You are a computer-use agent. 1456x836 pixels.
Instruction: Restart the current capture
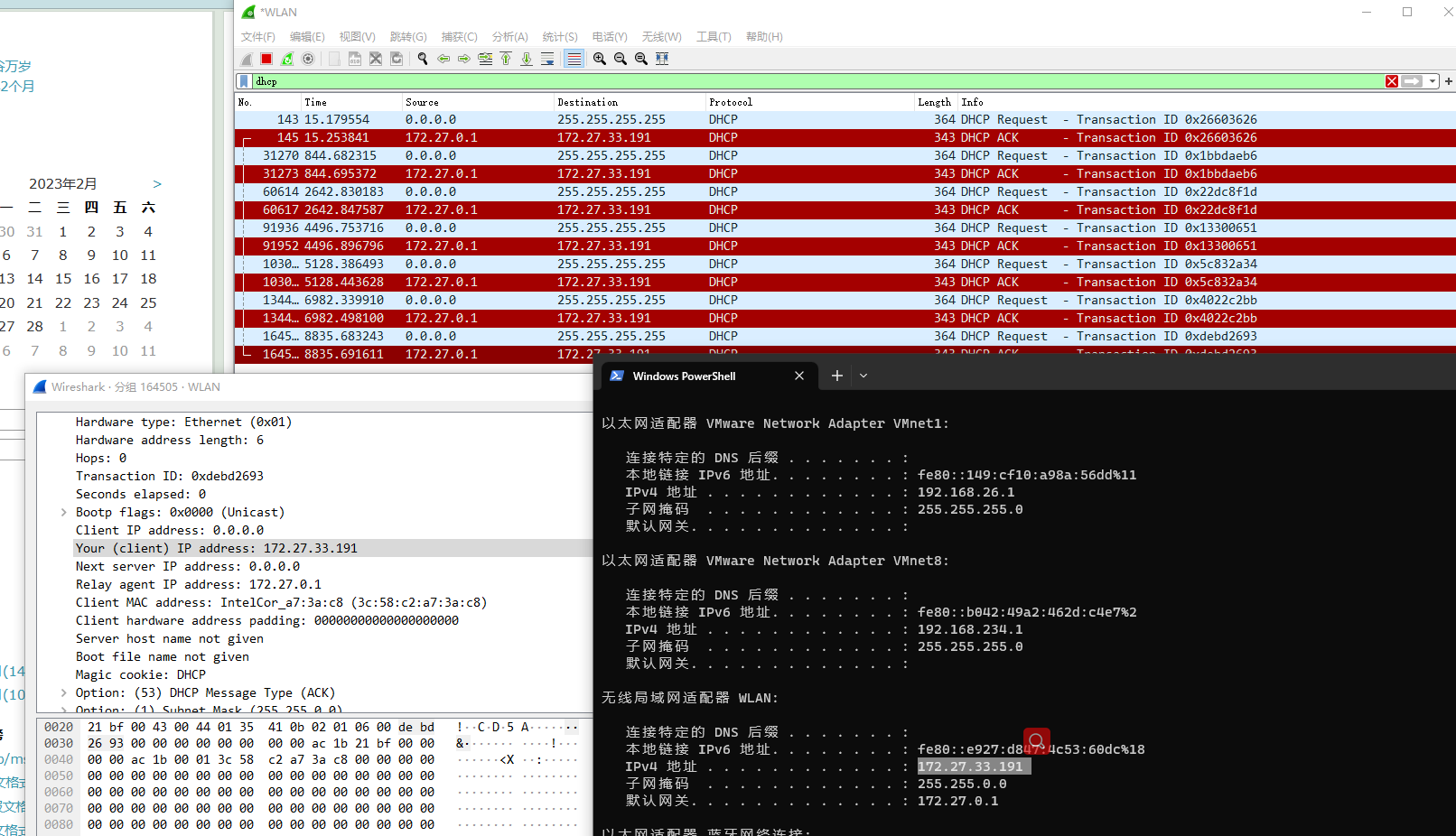tap(287, 59)
